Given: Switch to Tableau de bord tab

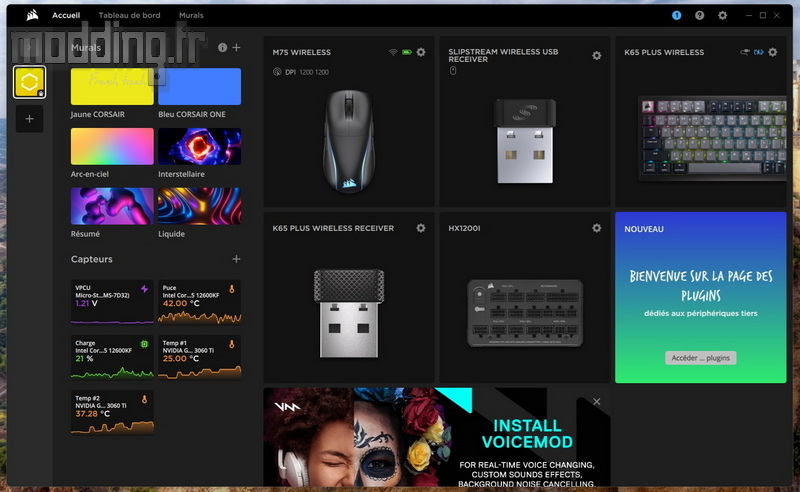Looking at the screenshot, I should [129, 15].
